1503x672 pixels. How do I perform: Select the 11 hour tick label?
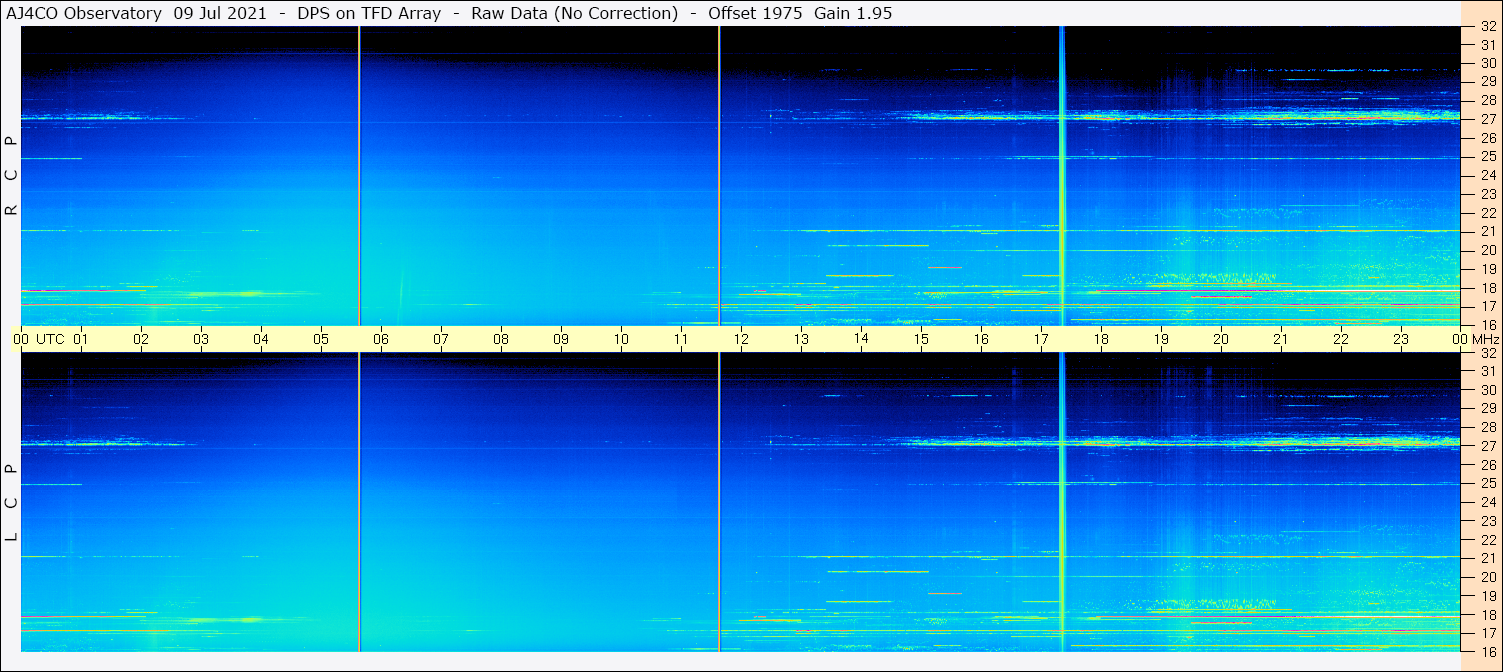tap(681, 339)
